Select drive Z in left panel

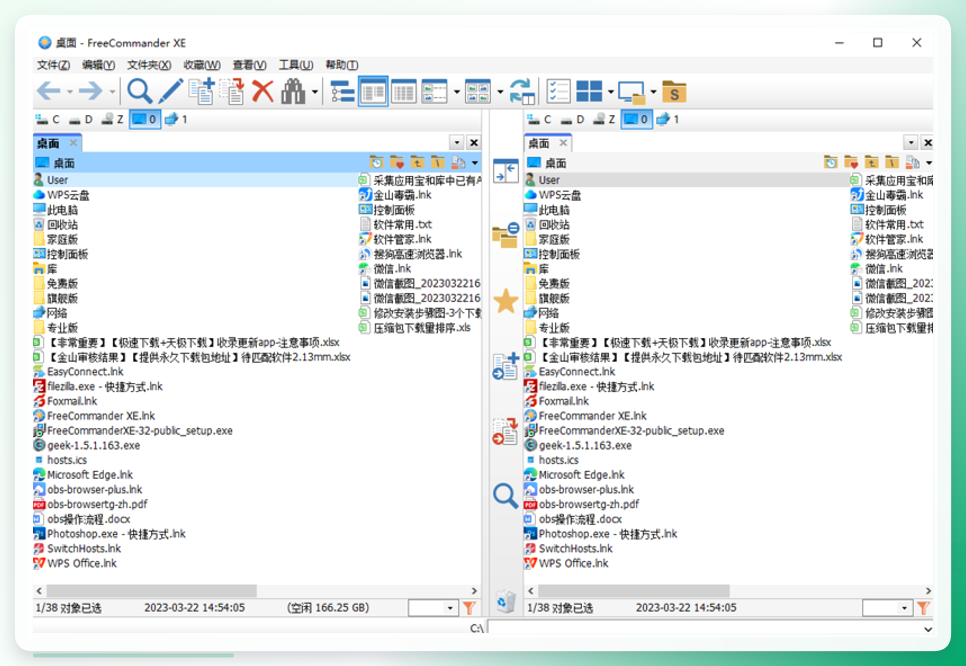pos(112,119)
